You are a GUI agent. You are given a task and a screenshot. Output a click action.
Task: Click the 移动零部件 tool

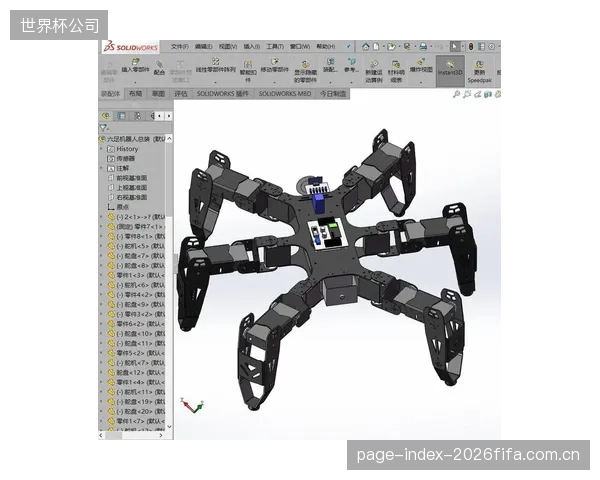pyautogui.click(x=274, y=65)
